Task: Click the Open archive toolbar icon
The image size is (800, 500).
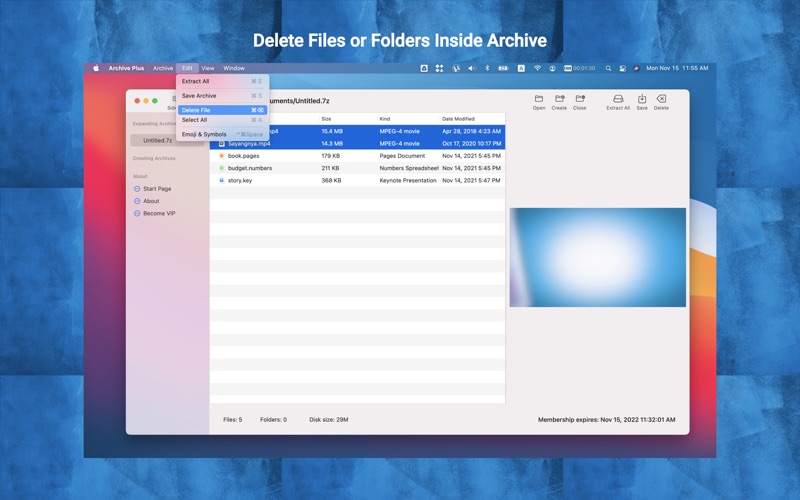Action: 539,99
